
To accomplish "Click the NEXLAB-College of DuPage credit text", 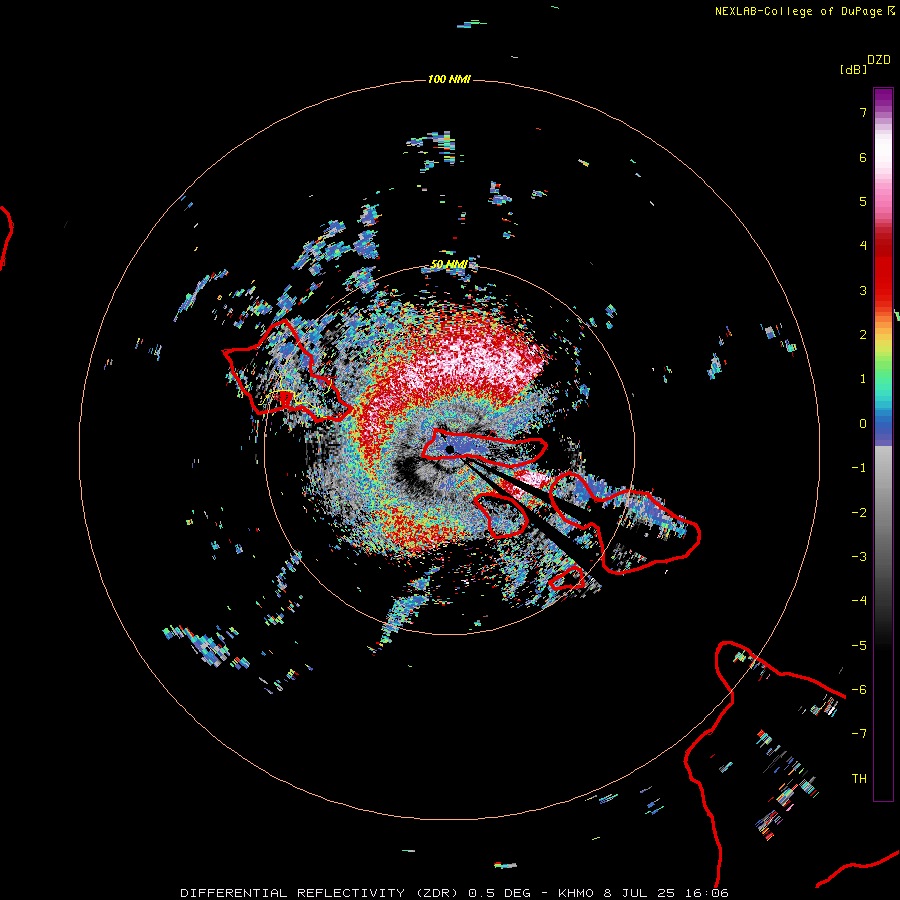I will pos(800,11).
